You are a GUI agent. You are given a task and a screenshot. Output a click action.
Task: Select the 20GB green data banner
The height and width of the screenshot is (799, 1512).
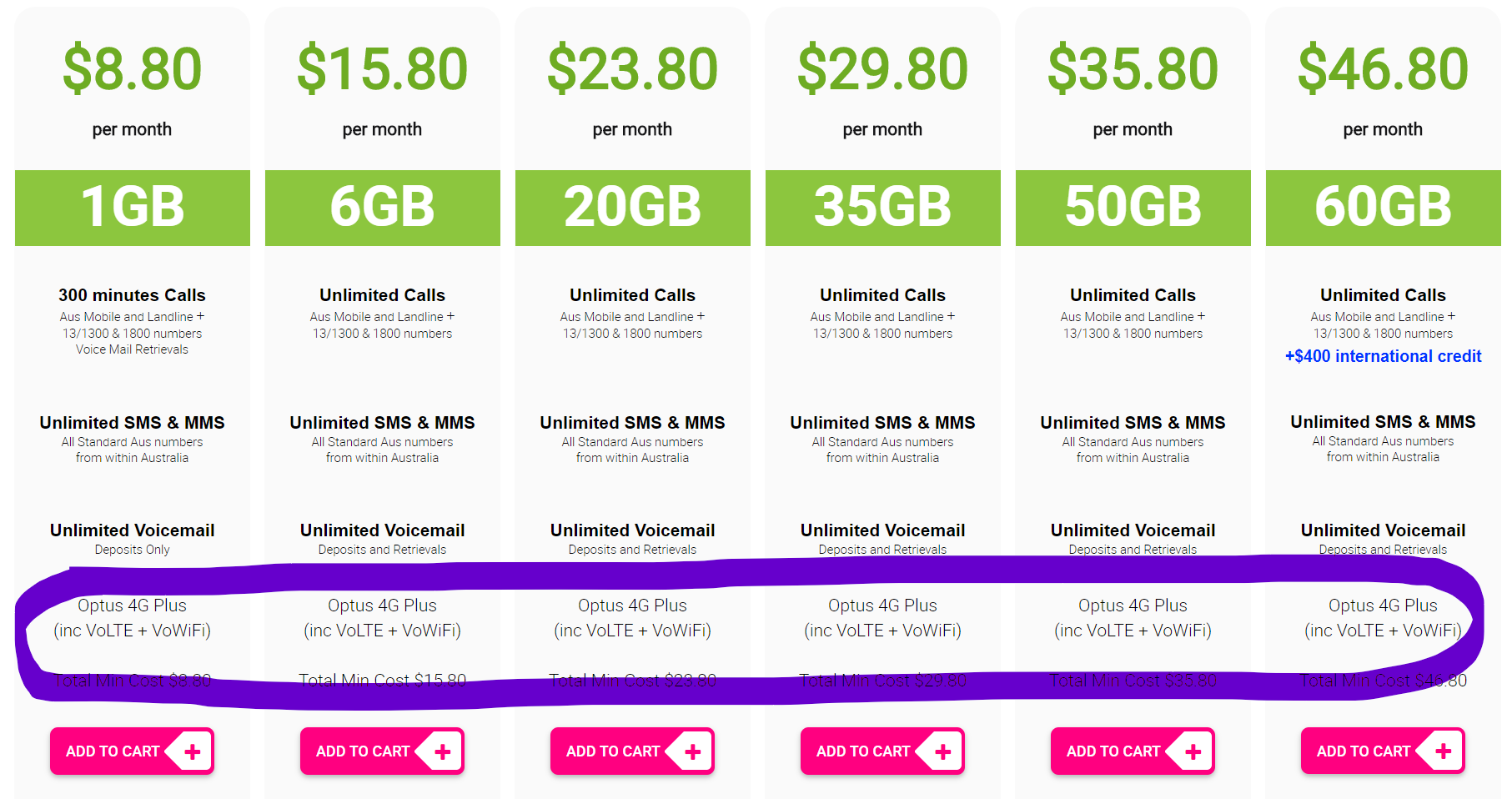[x=633, y=208]
